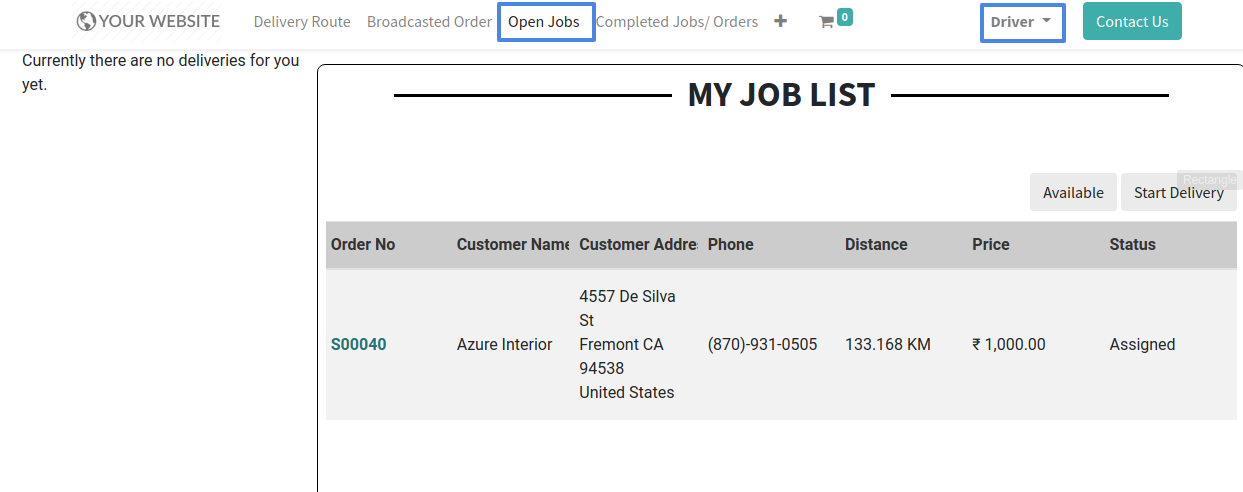The width and height of the screenshot is (1243, 492).
Task: Click the no deliveries message text
Action: (x=161, y=72)
